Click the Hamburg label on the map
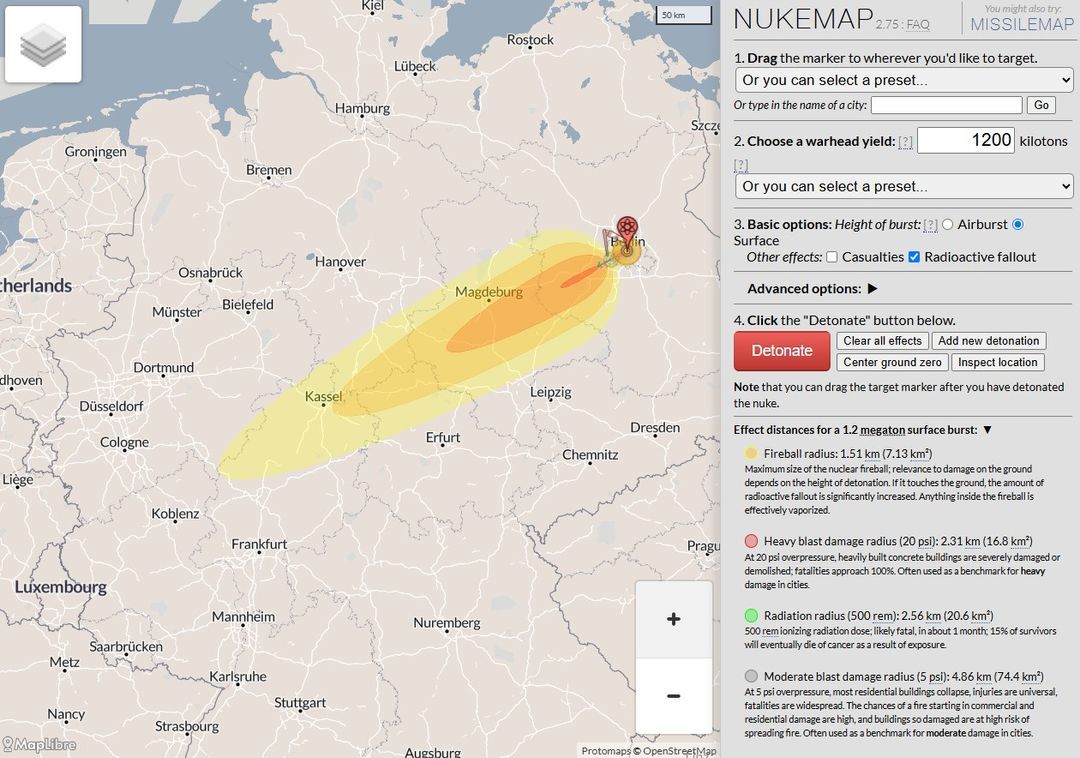This screenshot has width=1080, height=758. [x=362, y=108]
